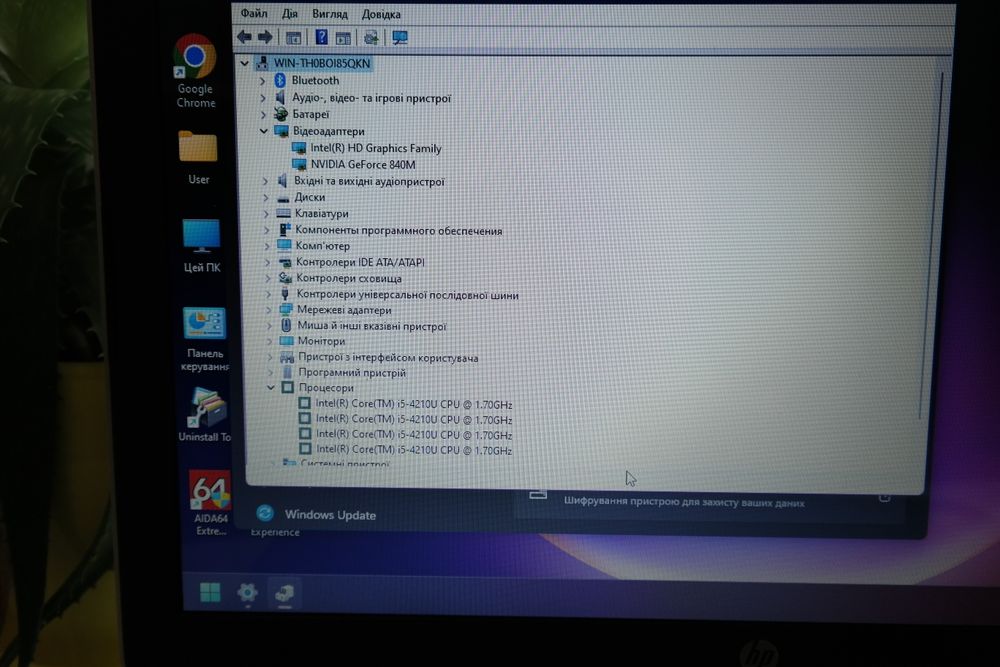
Task: Open the Windows Start button
Action: 210,592
